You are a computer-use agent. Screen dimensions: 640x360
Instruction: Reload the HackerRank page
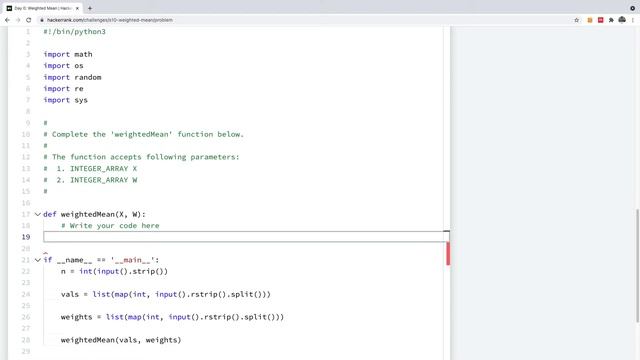(29, 20)
